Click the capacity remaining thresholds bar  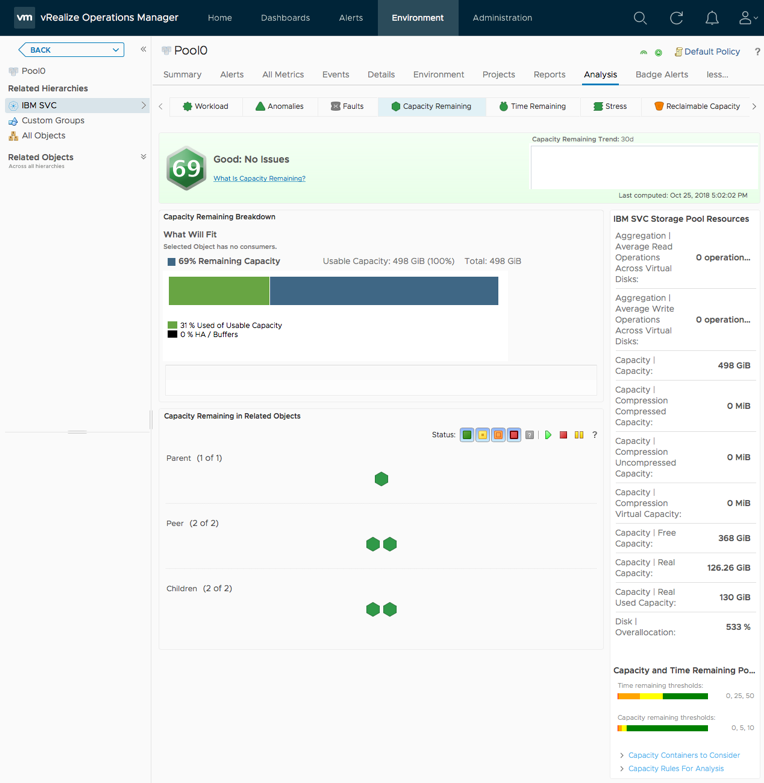pos(662,728)
